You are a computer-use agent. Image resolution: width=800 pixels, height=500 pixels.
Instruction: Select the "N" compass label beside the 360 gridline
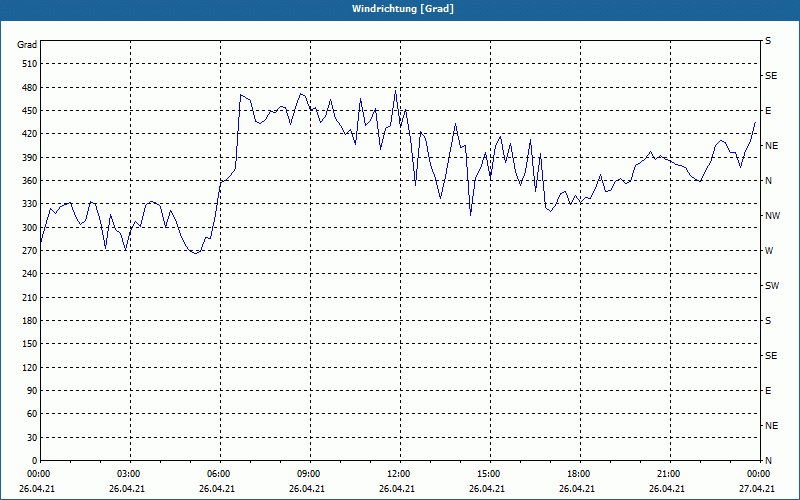point(769,181)
